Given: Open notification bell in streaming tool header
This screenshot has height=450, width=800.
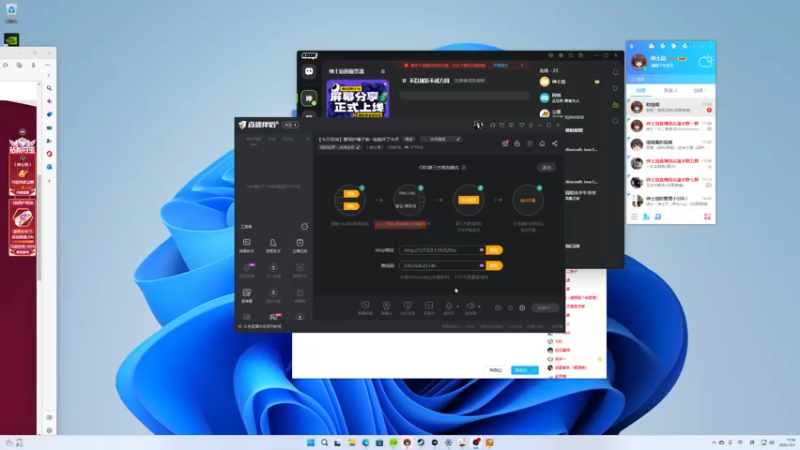Looking at the screenshot, I should point(542,143).
